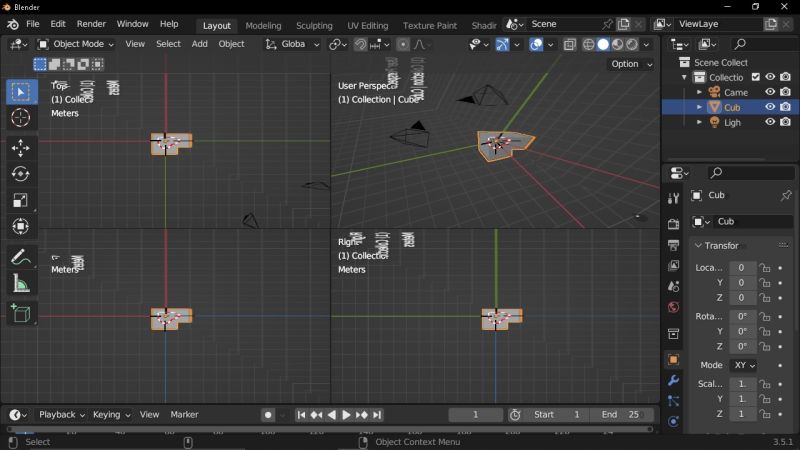Hide the Cube object in viewport

click(770, 107)
